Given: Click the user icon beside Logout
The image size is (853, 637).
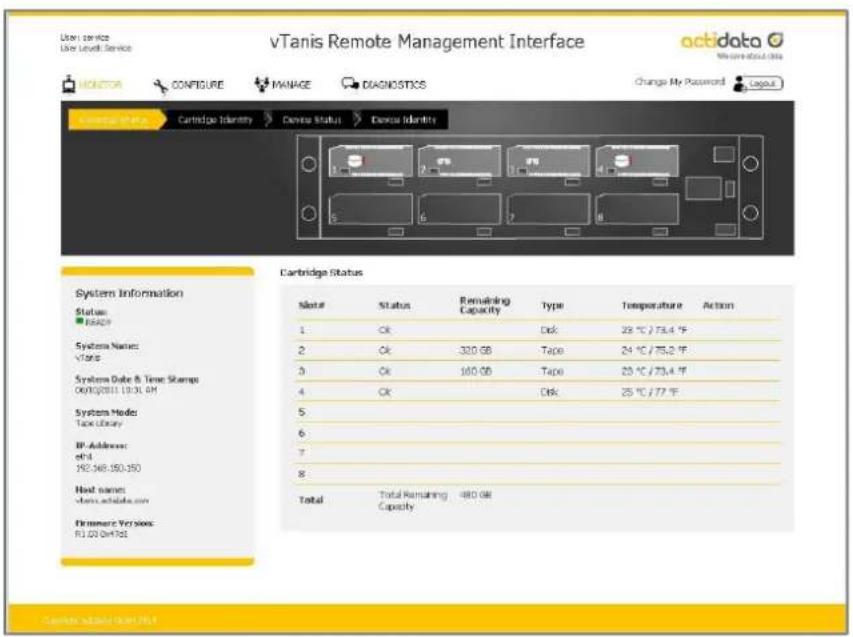Looking at the screenshot, I should (x=739, y=84).
